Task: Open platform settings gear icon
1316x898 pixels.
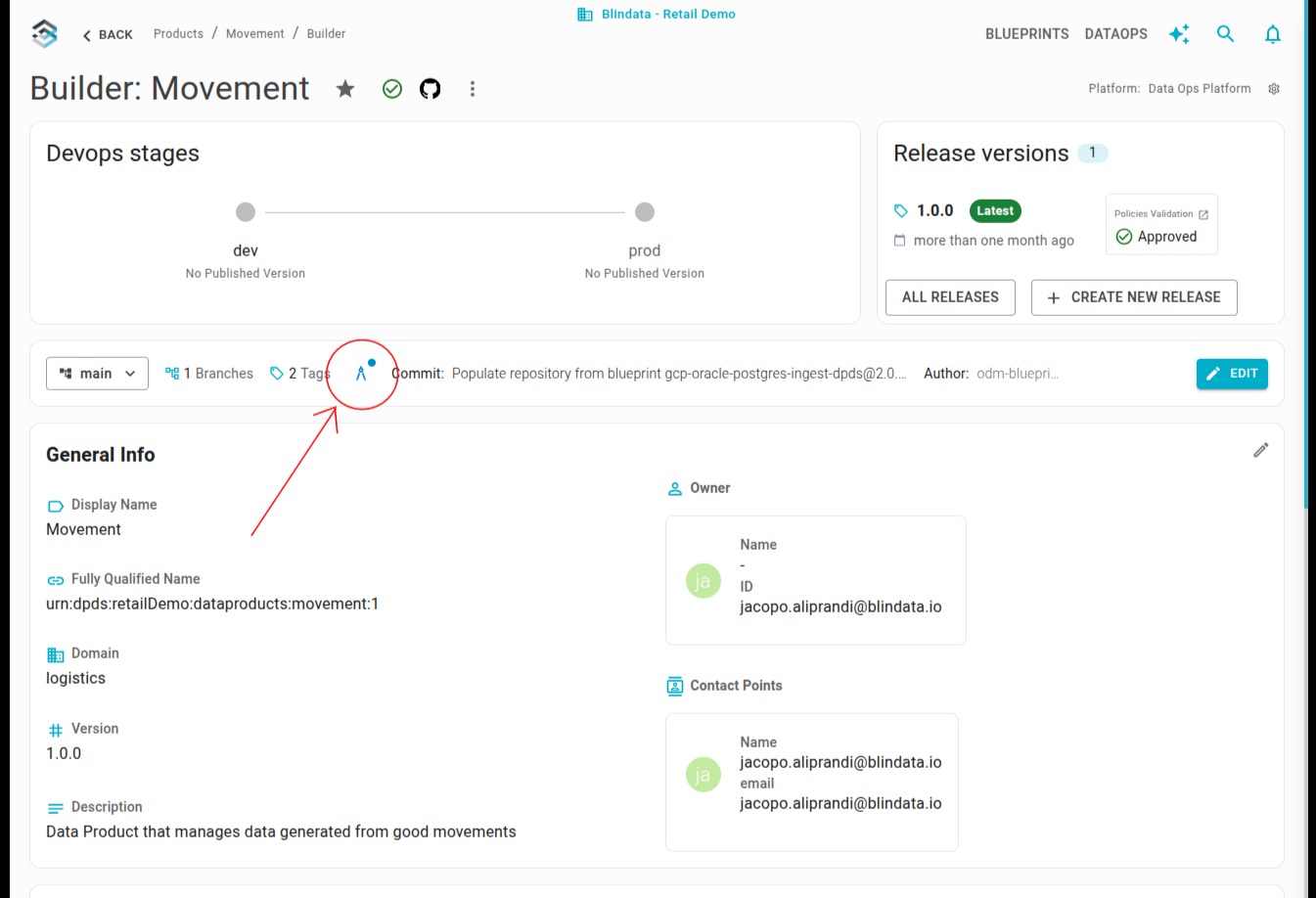Action: [x=1274, y=89]
